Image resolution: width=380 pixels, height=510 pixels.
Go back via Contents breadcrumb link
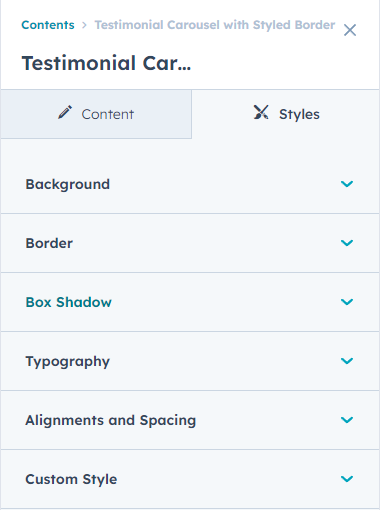(x=48, y=25)
